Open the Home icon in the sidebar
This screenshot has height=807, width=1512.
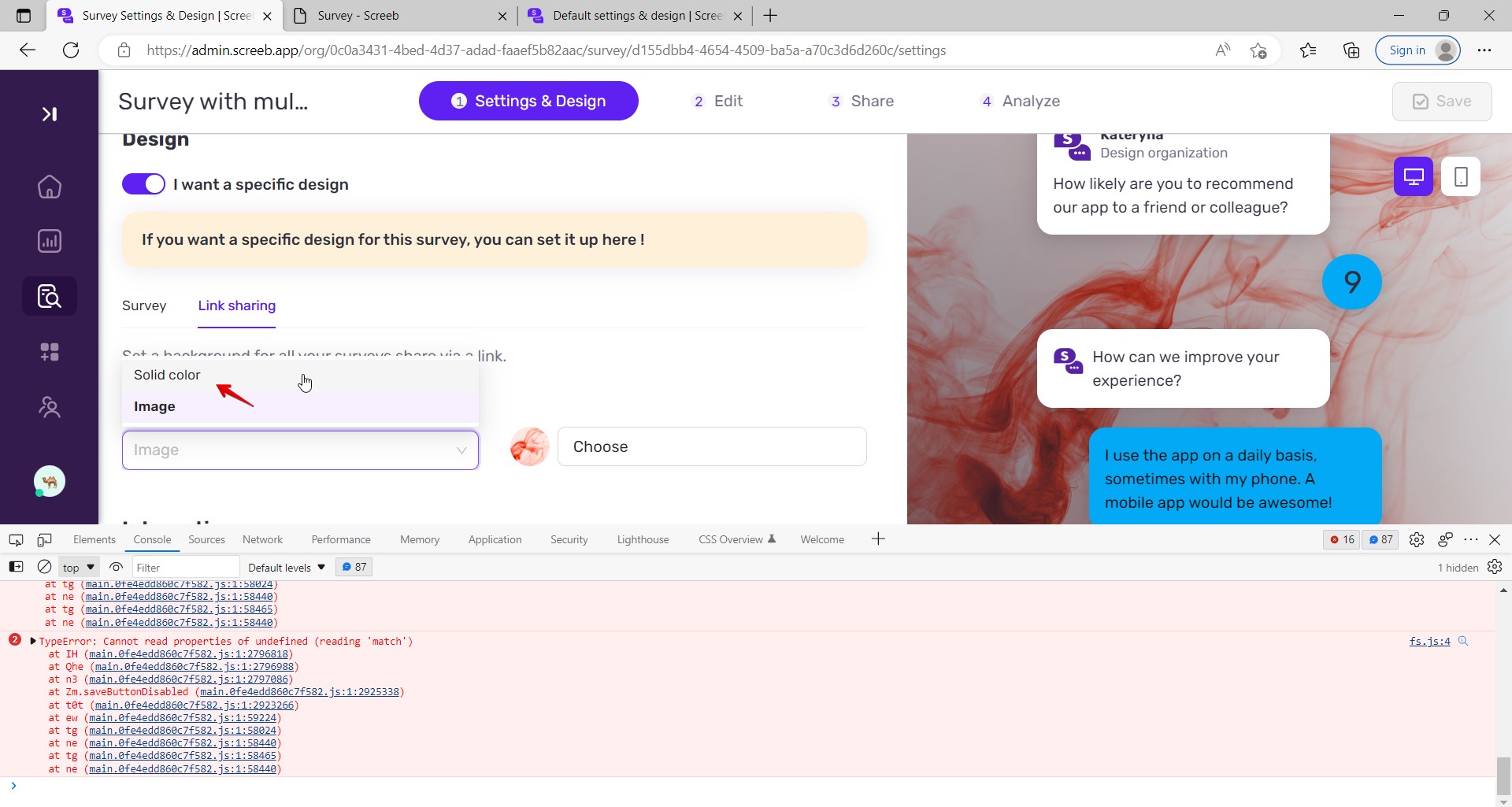[x=49, y=187]
